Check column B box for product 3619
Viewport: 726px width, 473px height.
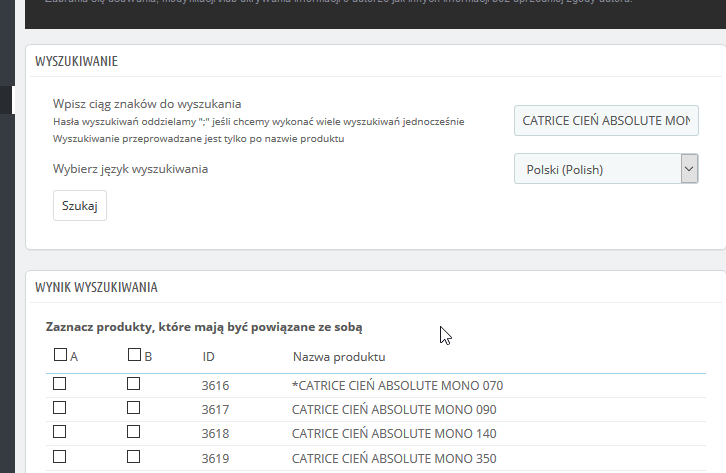pos(133,457)
